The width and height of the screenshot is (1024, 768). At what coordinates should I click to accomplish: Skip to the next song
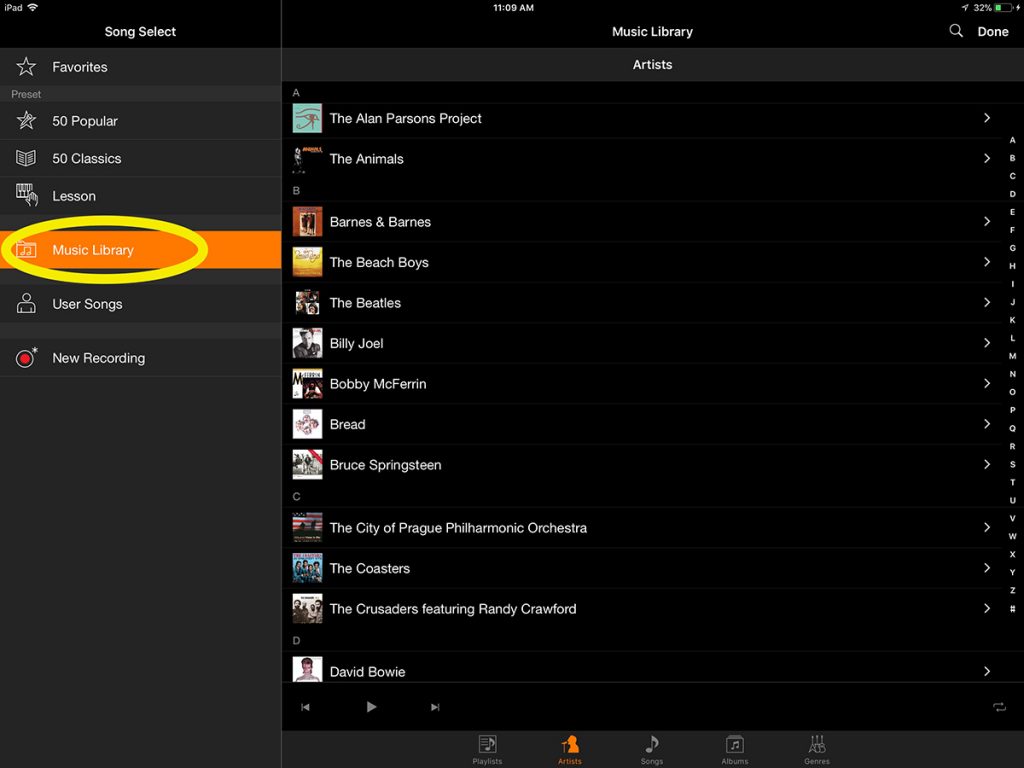pos(435,706)
